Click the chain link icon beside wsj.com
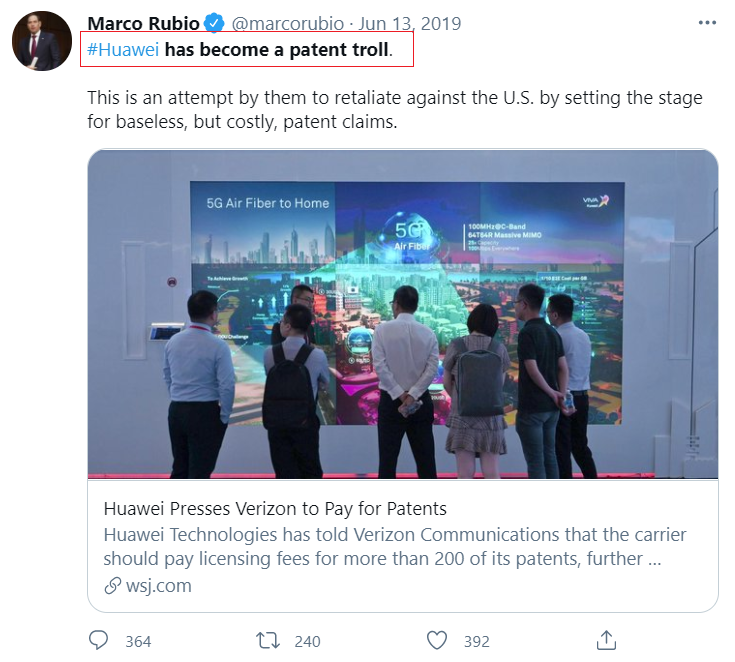Viewport: 735px width, 662px height. [112, 586]
